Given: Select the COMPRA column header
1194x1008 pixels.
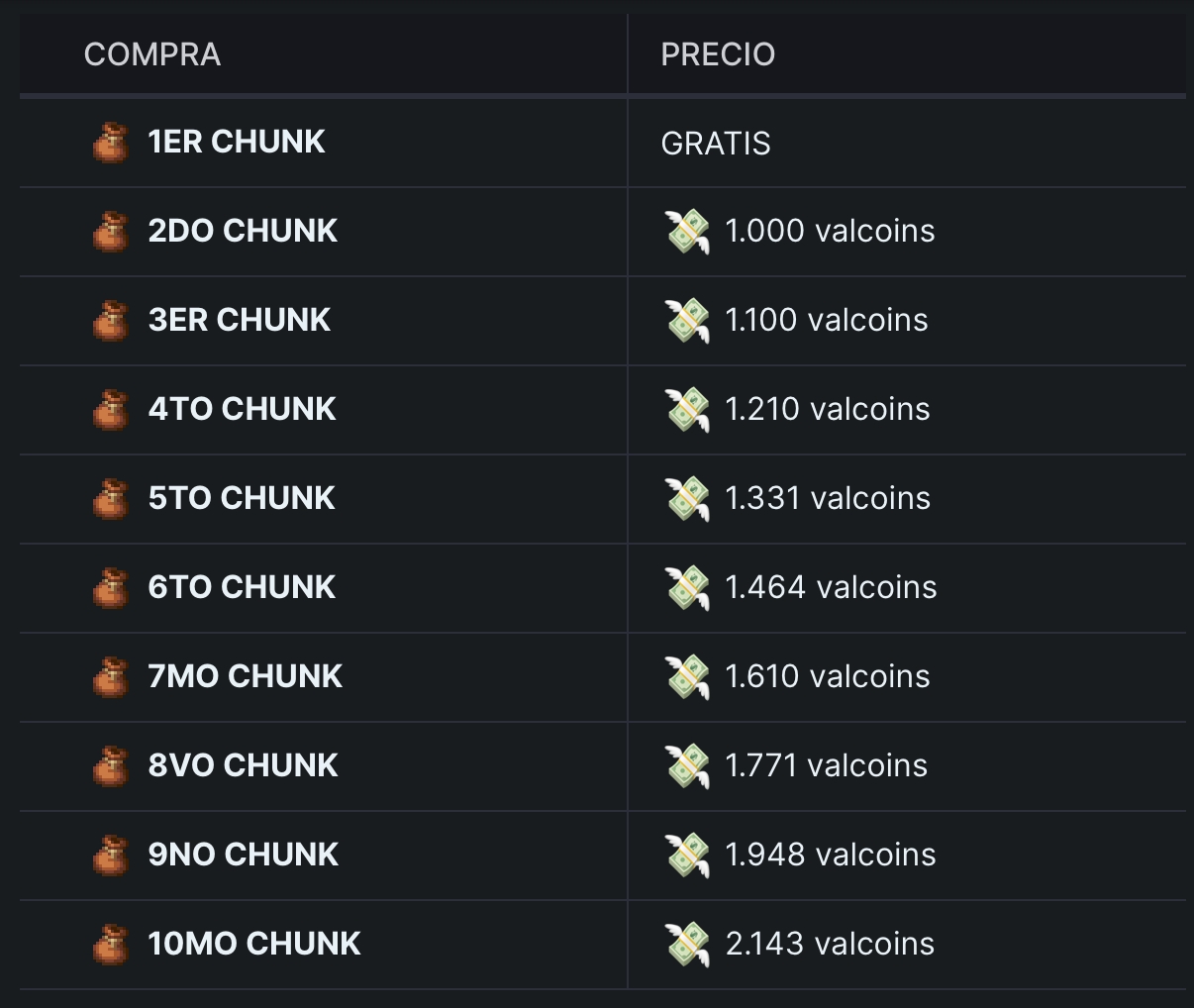Looking at the screenshot, I should [x=152, y=54].
